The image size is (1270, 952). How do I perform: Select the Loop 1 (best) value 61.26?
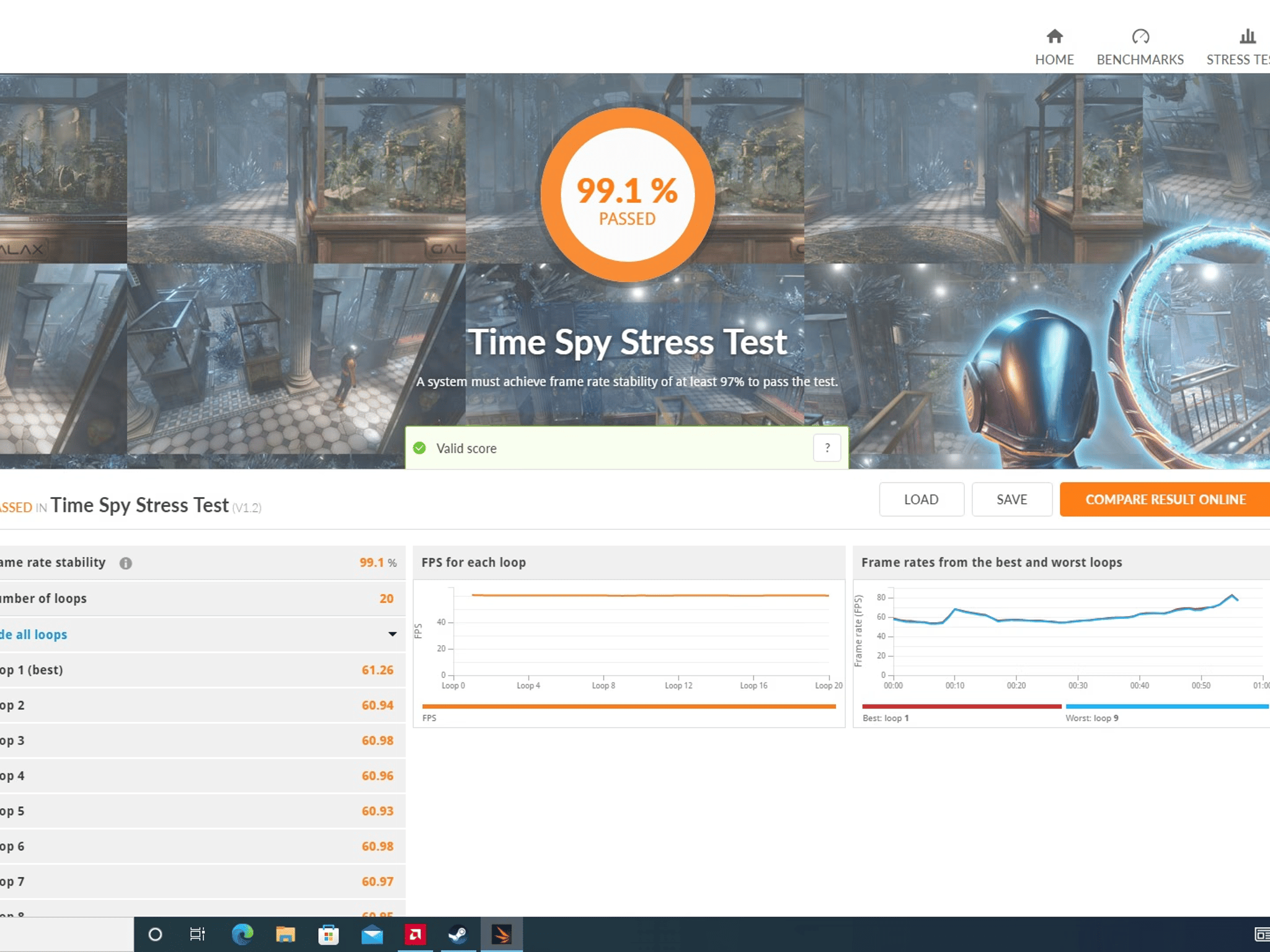coord(378,670)
